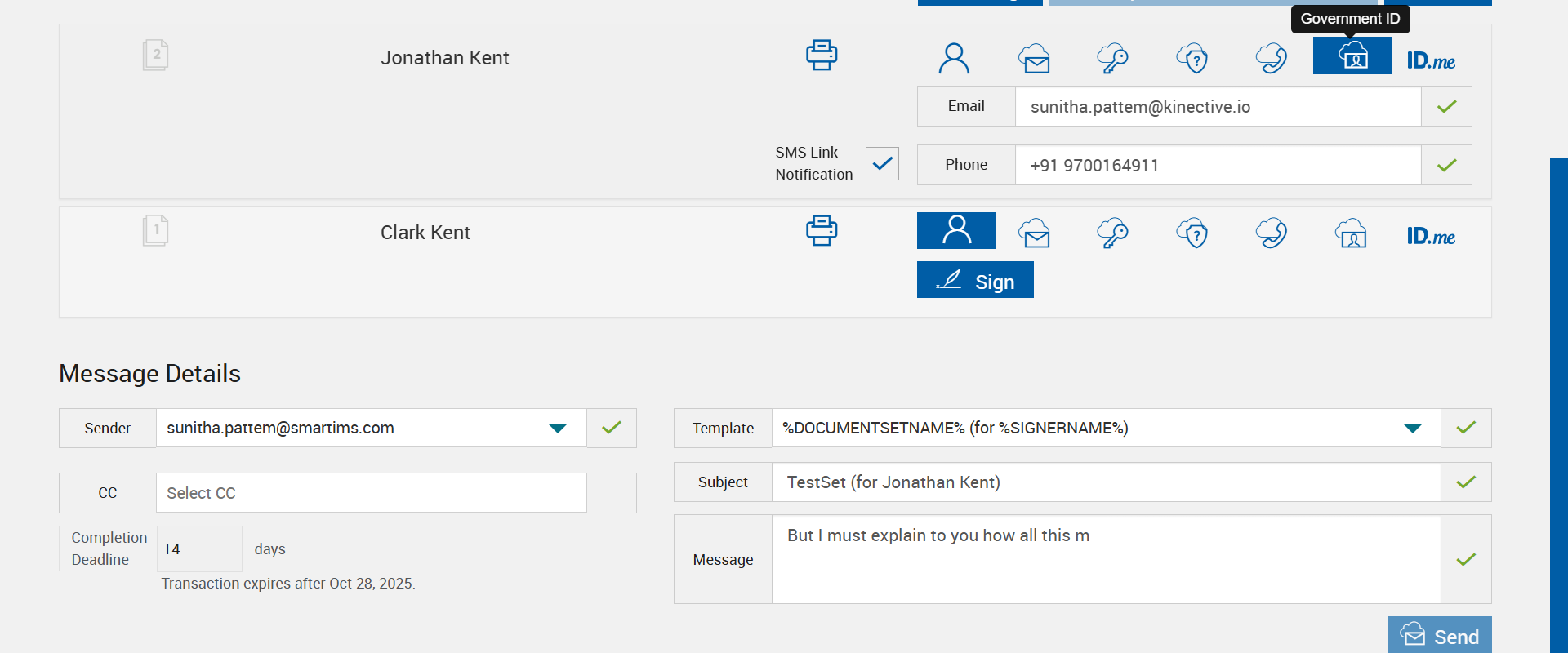
Task: Select shield question icon for Clark Kent
Action: click(x=1192, y=233)
